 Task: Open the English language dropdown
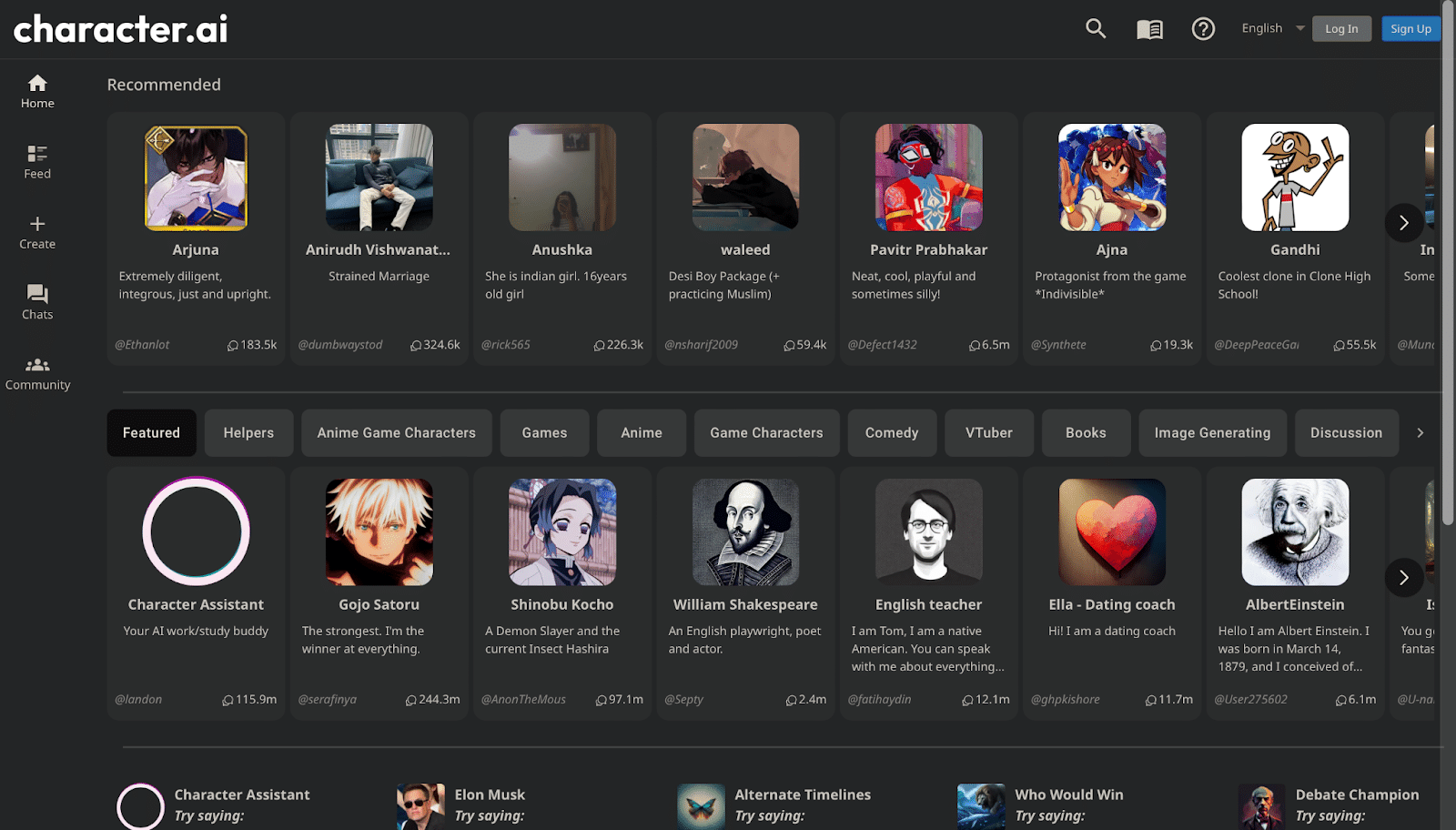[1273, 28]
